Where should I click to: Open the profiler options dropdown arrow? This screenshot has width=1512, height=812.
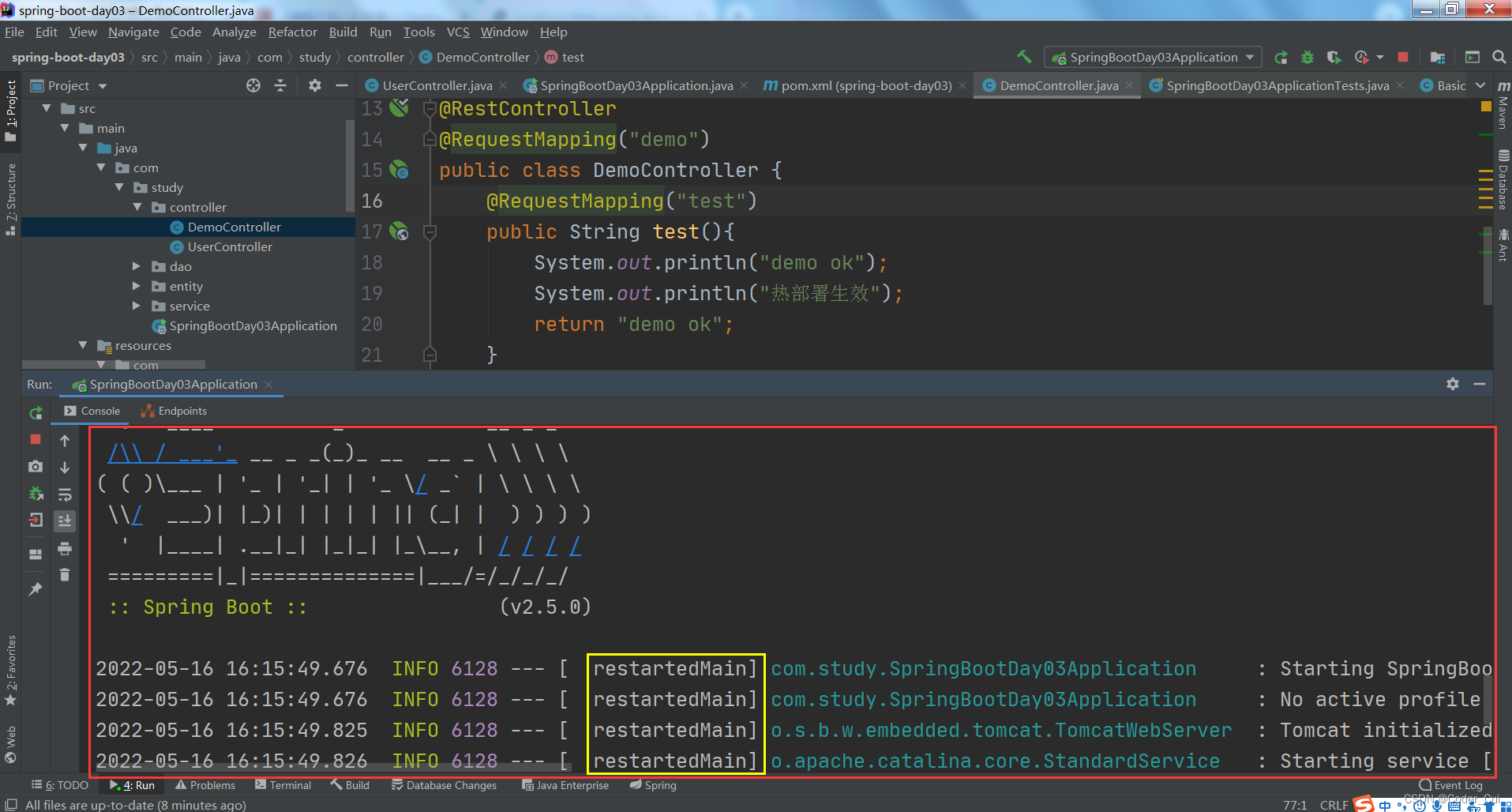[x=1380, y=57]
